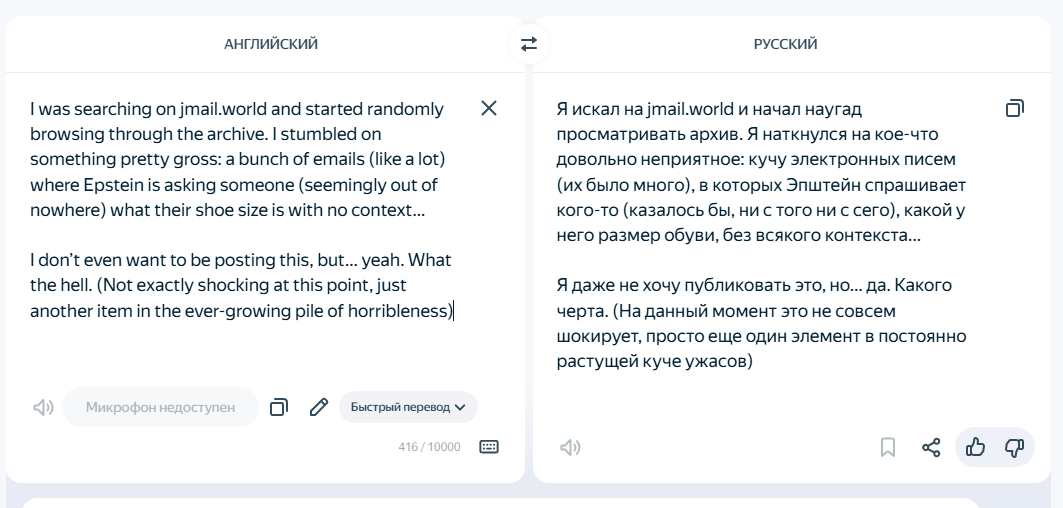Rate translation with thumbs up
This screenshot has height=508, width=1063.
click(x=975, y=447)
